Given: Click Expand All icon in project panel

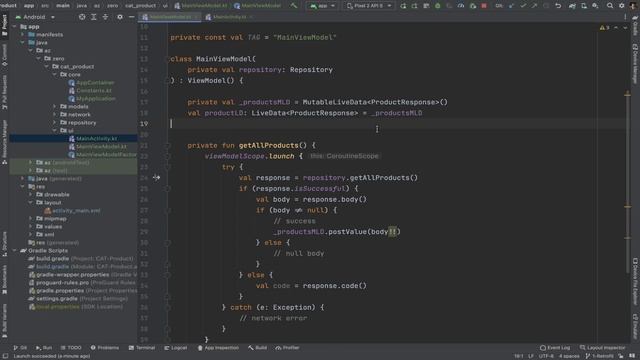Looking at the screenshot, I should pyautogui.click(x=93, y=17).
